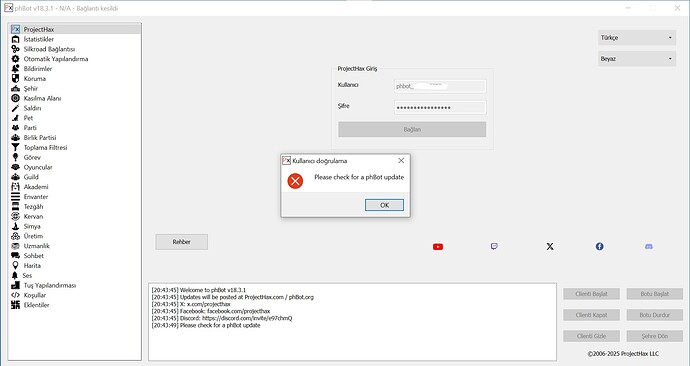Click log line about ProjectHax.com updates
Image resolution: width=690 pixels, height=366 pixels.
[232, 297]
